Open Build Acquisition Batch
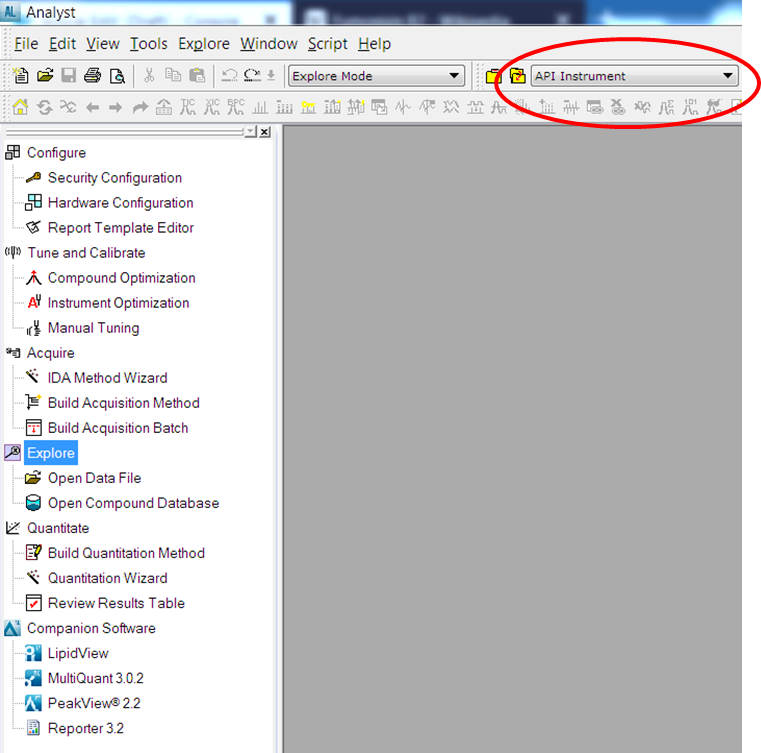The width and height of the screenshot is (761, 753). point(118,428)
